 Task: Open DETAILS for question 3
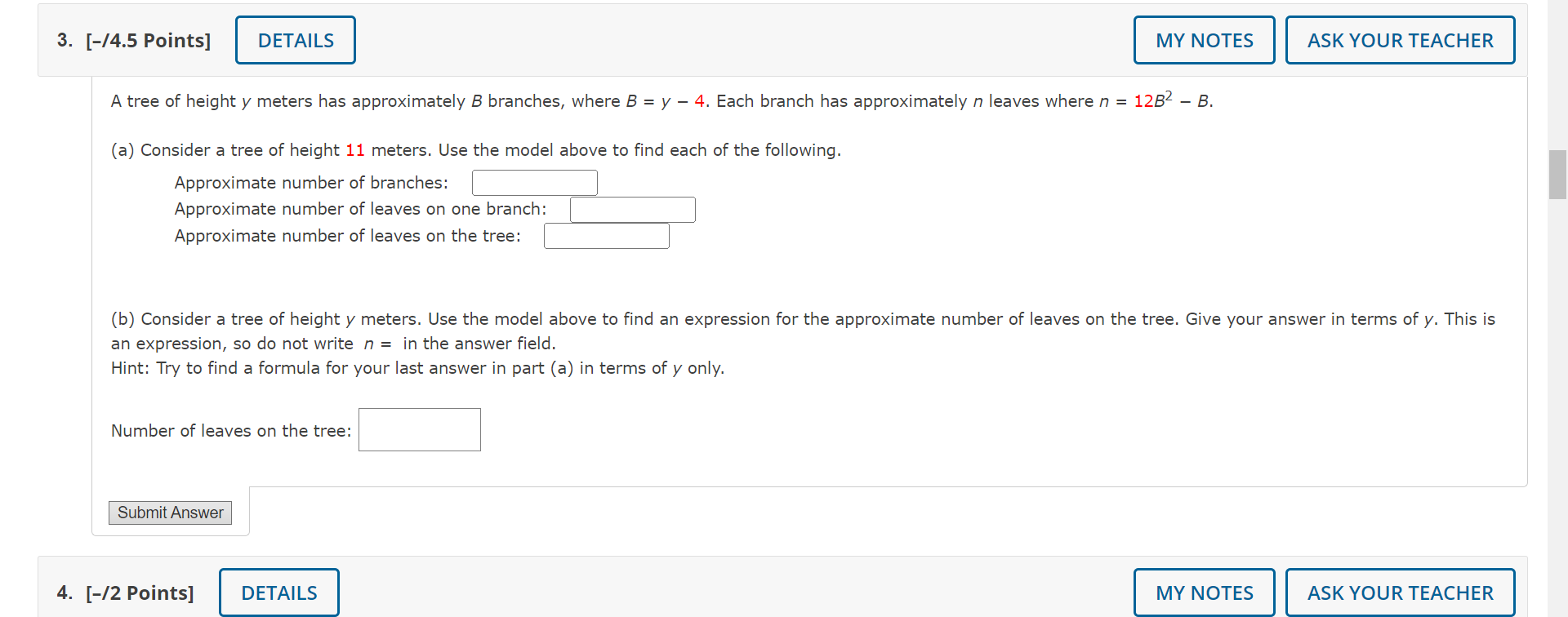pos(295,39)
